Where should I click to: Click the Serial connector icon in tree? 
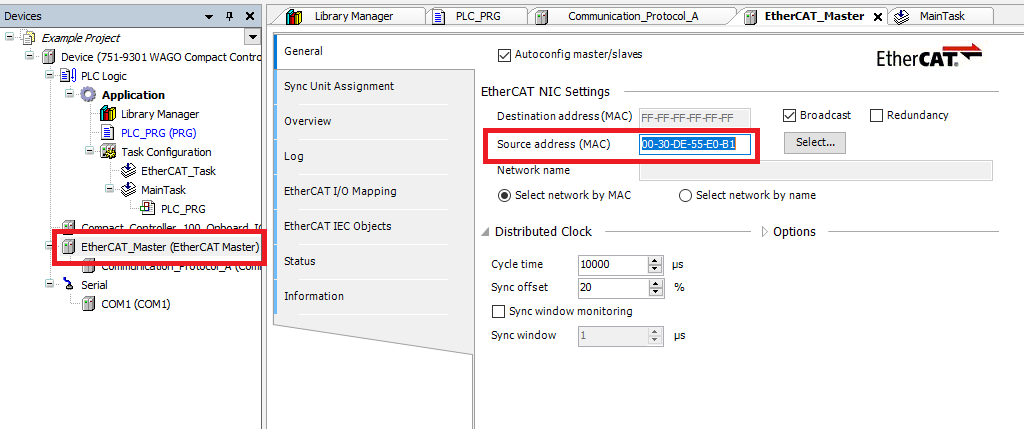[x=68, y=284]
